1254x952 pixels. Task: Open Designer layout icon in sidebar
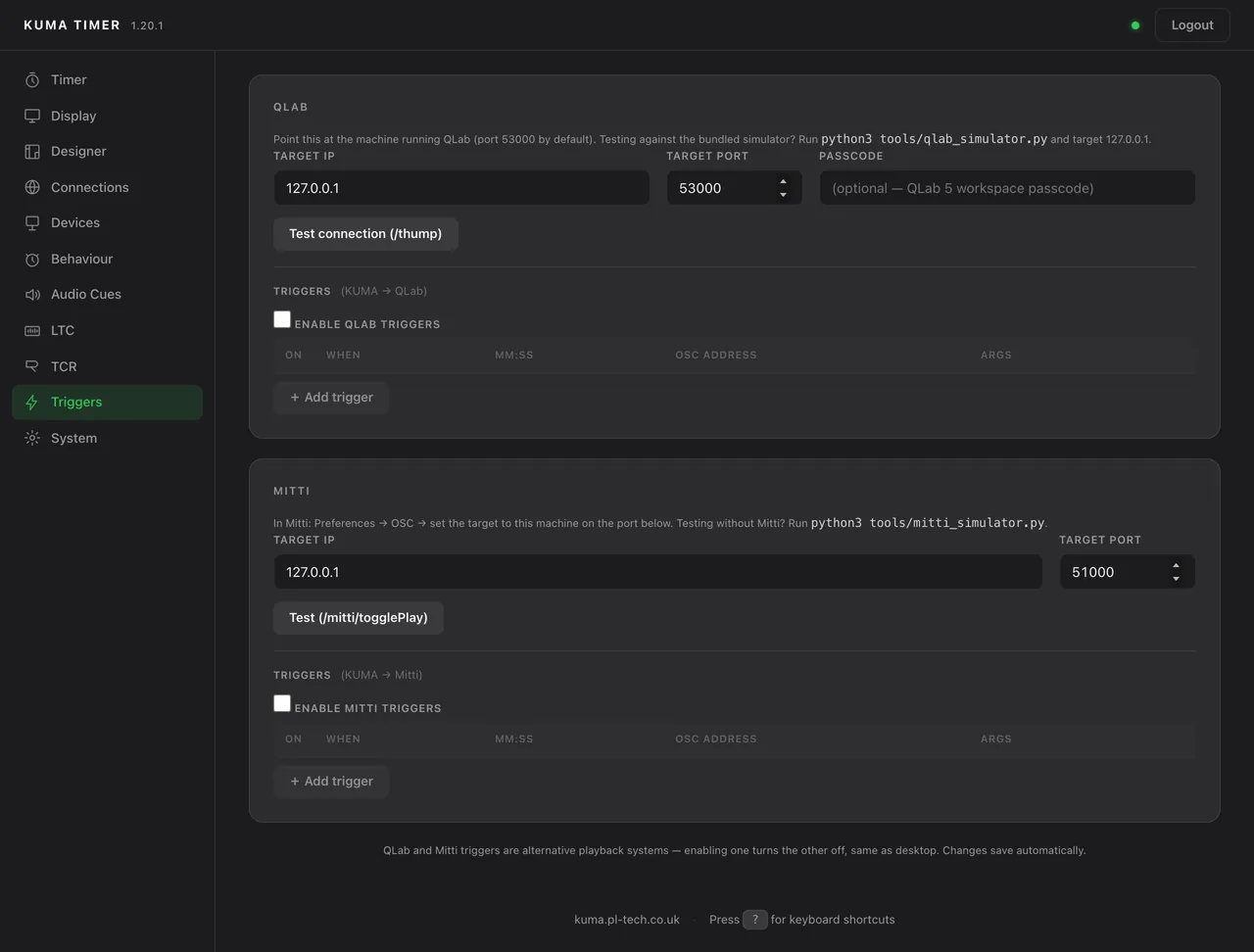(32, 151)
